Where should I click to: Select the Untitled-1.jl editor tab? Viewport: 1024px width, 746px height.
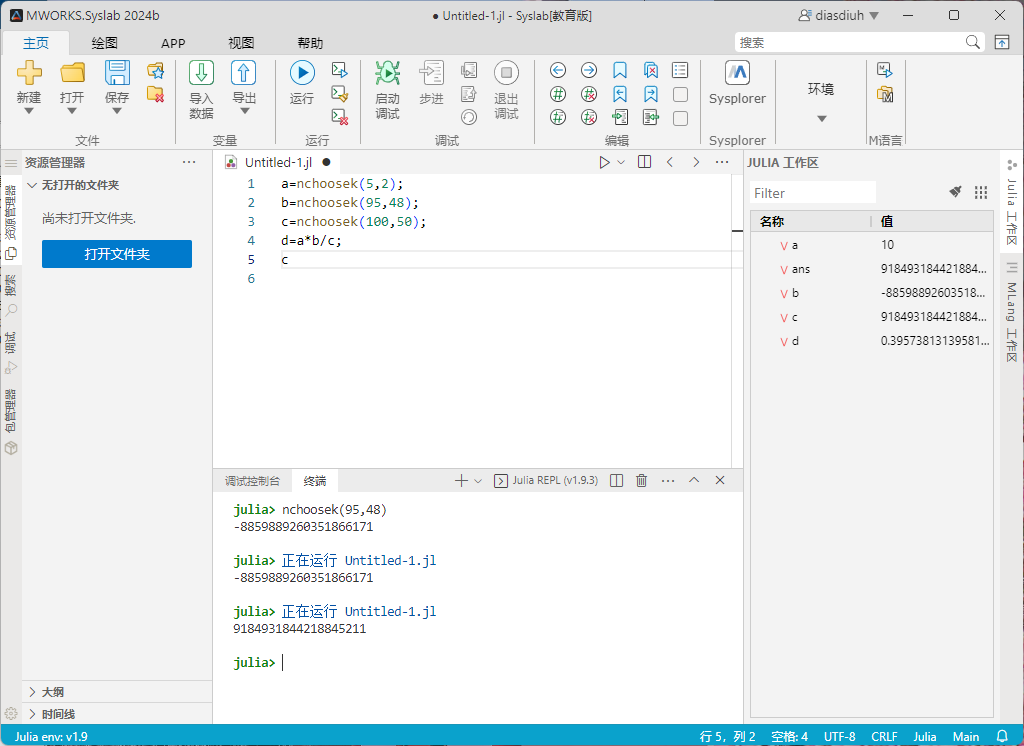click(x=278, y=162)
